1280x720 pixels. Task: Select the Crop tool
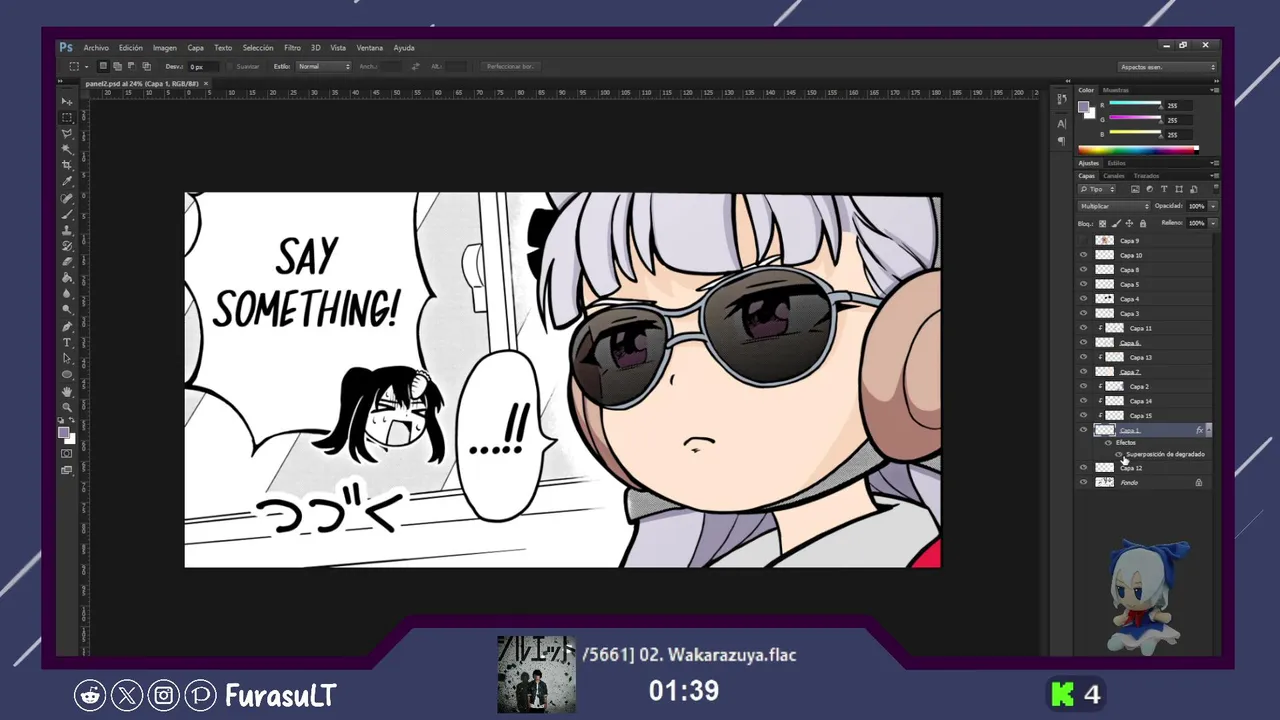tap(67, 165)
